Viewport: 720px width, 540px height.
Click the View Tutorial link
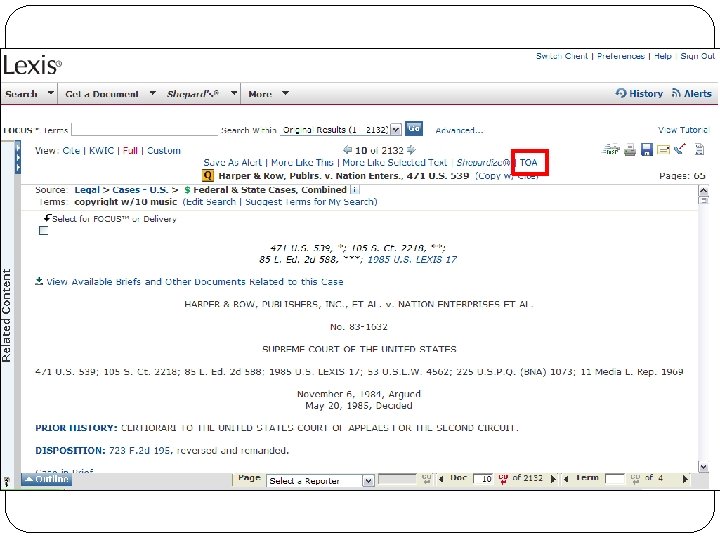pos(683,130)
